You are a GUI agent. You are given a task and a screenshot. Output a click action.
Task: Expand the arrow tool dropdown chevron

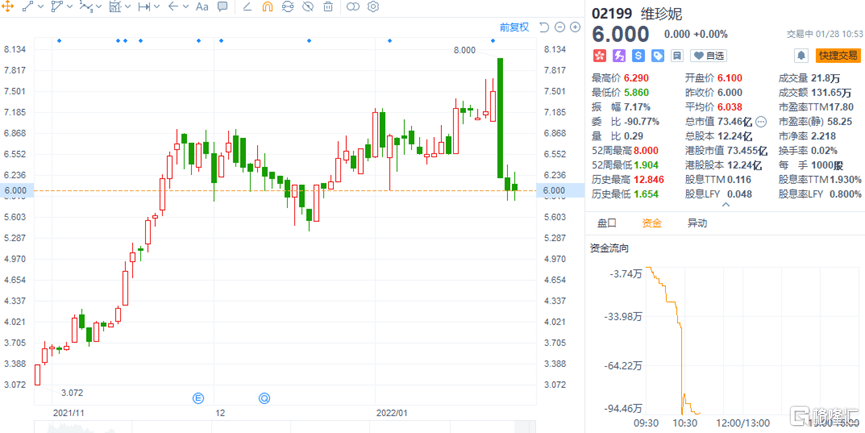pyautogui.click(x=187, y=7)
